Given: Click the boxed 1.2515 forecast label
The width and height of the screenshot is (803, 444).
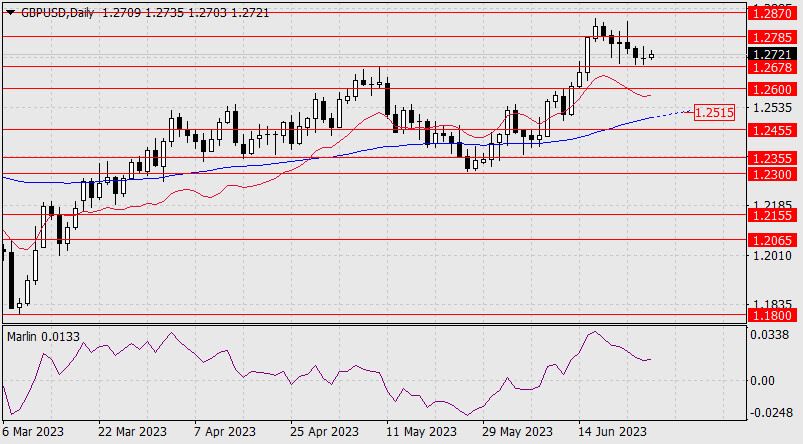Looking at the screenshot, I should [x=714, y=112].
